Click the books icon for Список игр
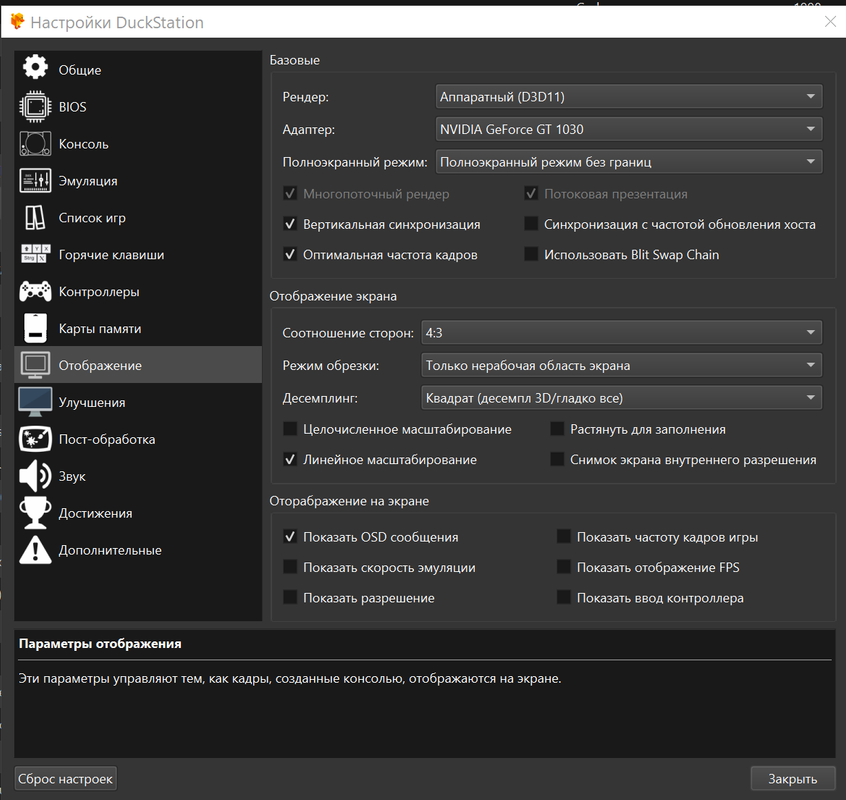This screenshot has height=800, width=846. [35, 217]
